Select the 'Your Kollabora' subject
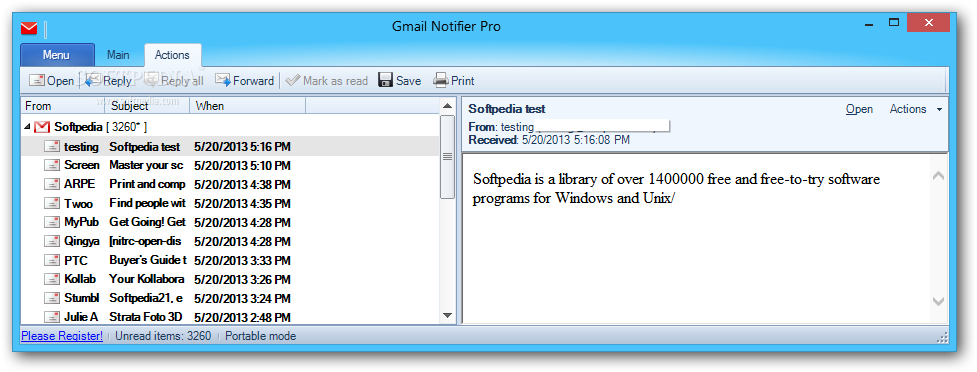The image size is (977, 372). click(146, 279)
